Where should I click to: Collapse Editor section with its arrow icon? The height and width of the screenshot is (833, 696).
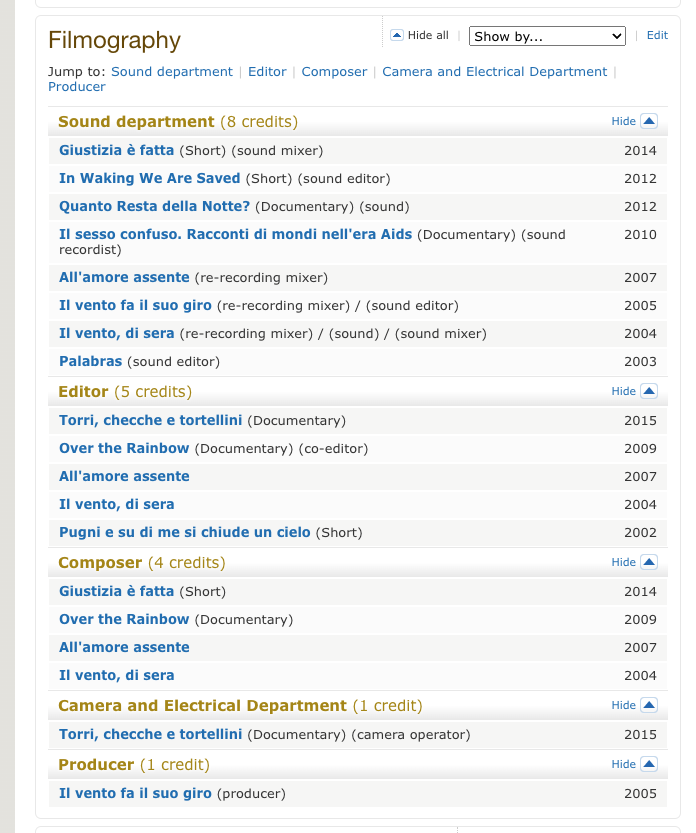tap(649, 391)
